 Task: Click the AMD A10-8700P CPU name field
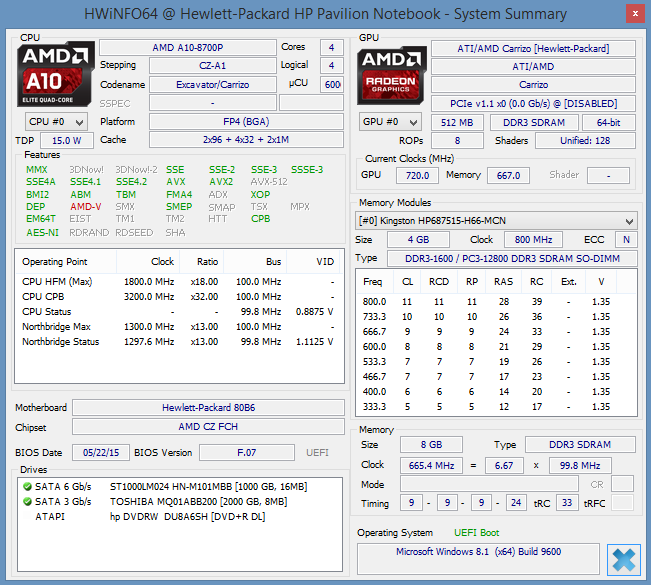(189, 48)
